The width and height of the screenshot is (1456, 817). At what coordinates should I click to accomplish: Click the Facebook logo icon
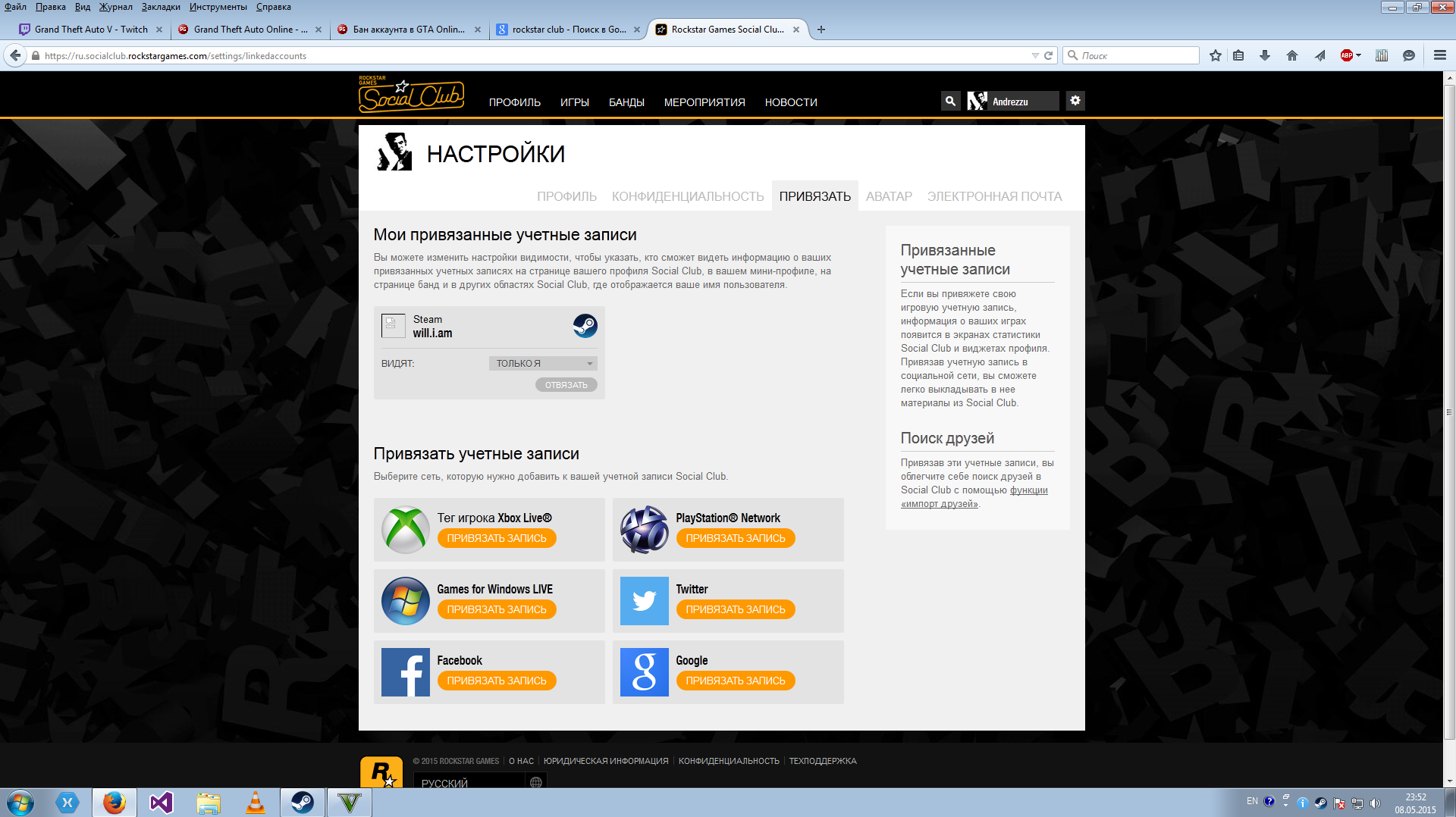point(405,672)
